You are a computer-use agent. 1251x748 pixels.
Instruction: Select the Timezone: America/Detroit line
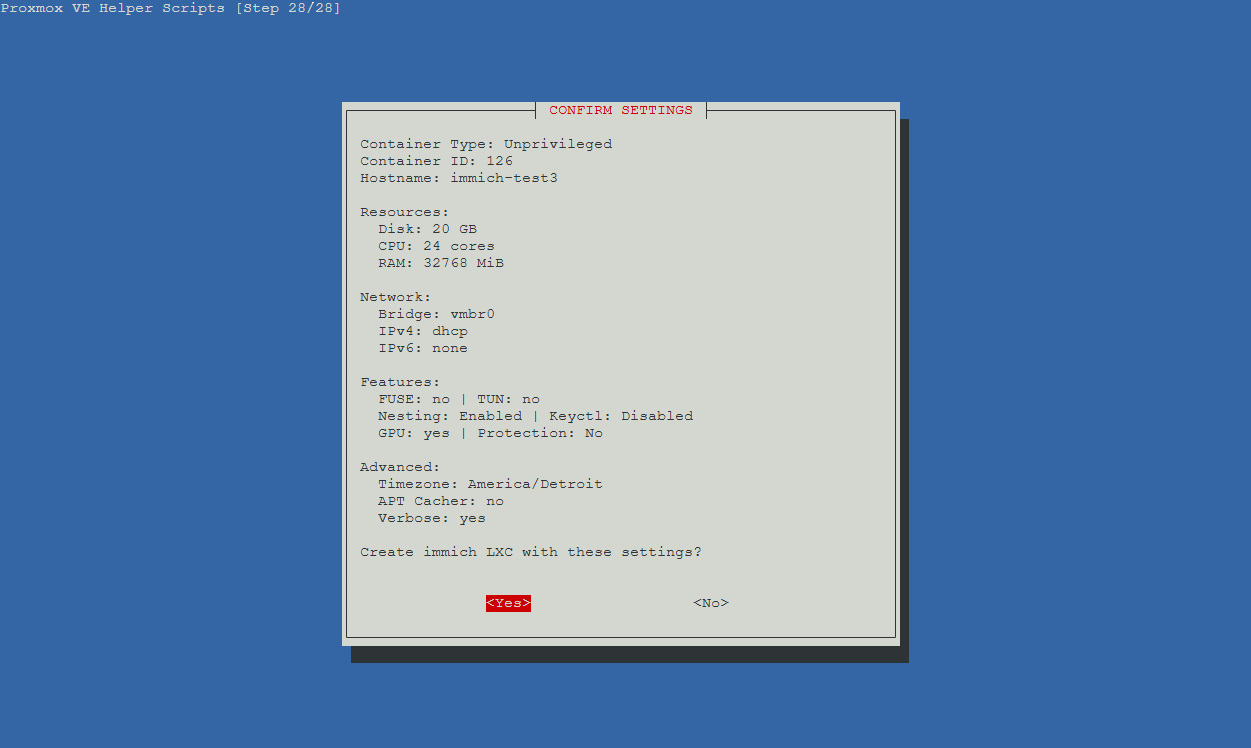tap(491, 484)
